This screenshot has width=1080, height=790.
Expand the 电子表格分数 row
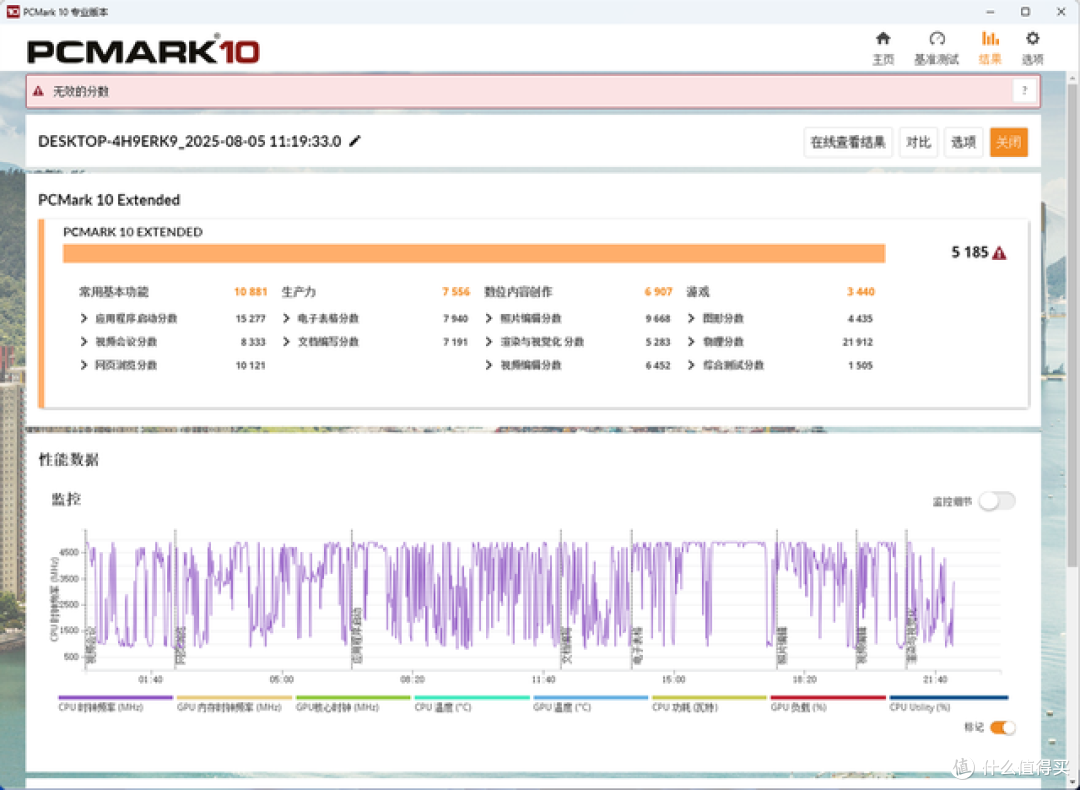click(287, 318)
